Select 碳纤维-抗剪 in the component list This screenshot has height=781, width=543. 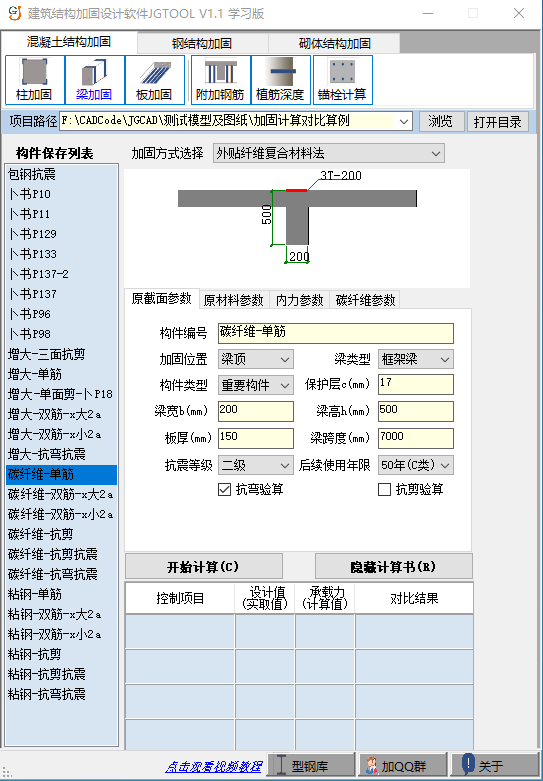(x=61, y=534)
